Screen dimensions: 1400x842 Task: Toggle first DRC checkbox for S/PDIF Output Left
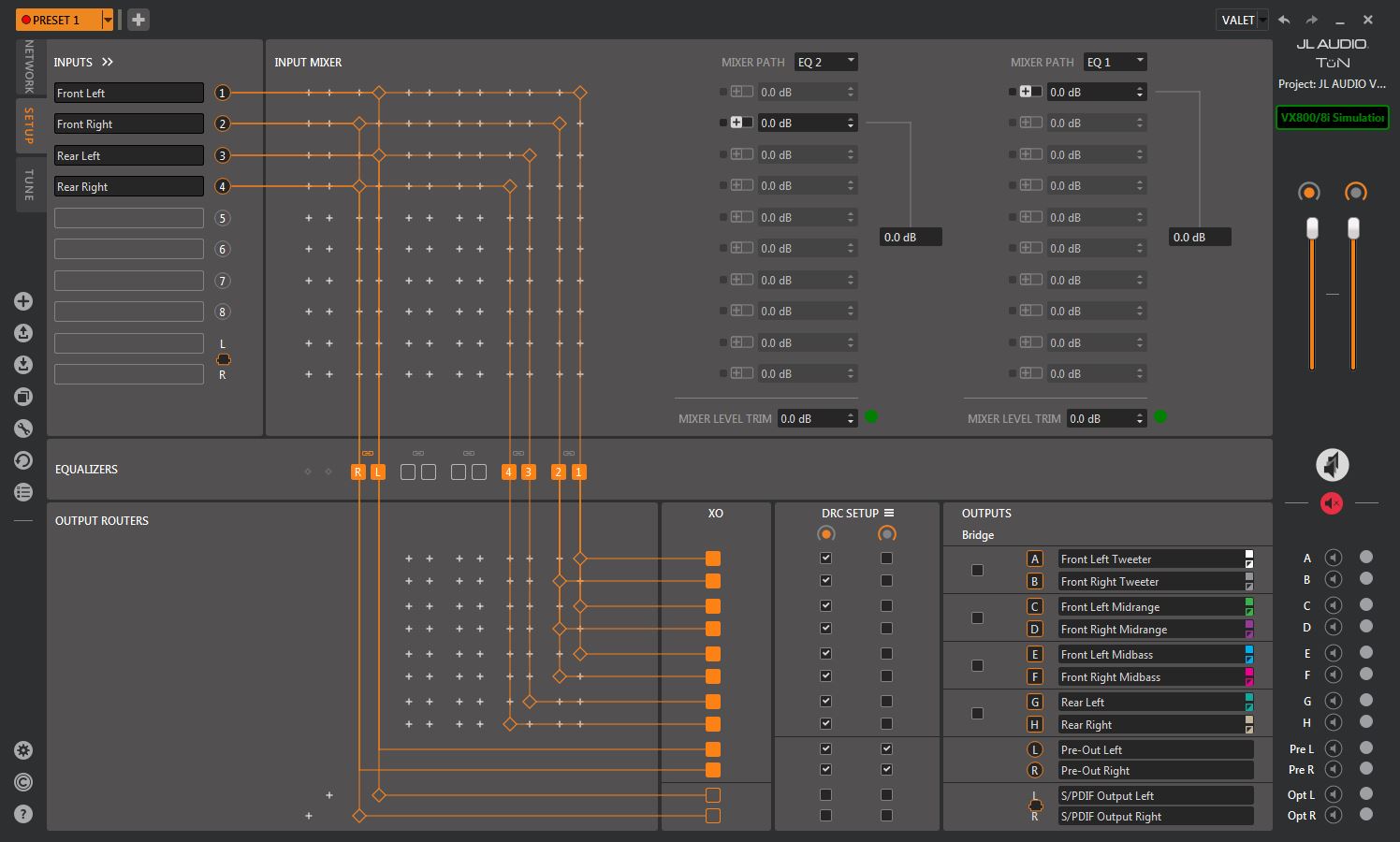pos(825,795)
